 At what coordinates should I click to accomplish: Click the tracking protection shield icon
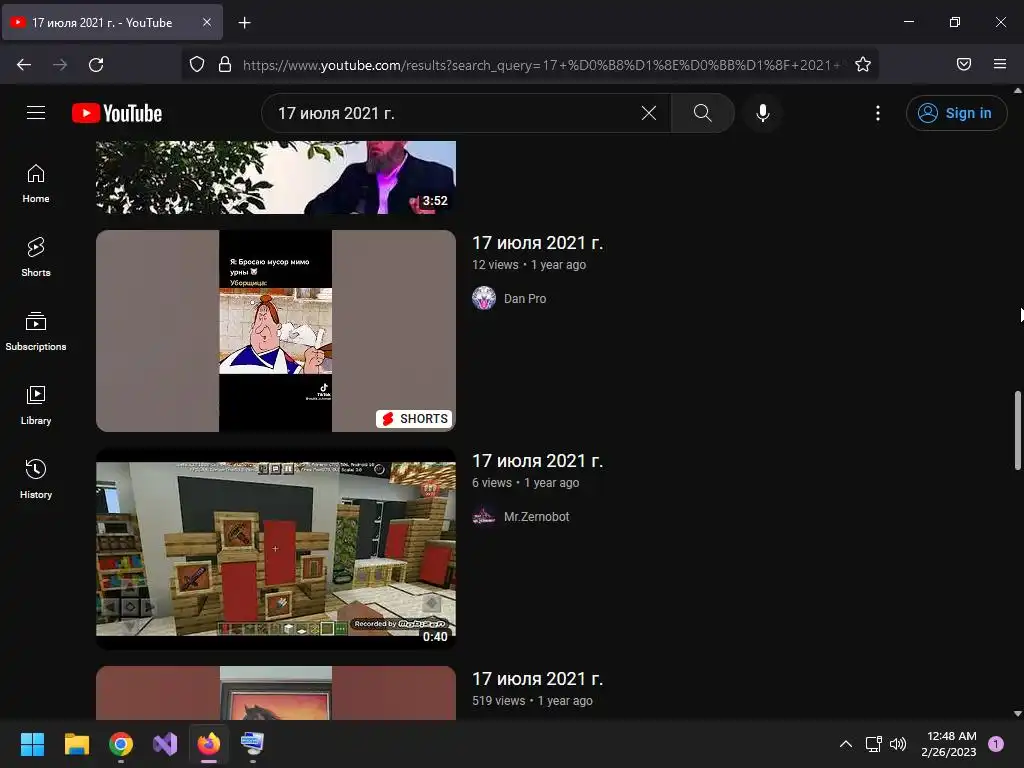pos(197,64)
